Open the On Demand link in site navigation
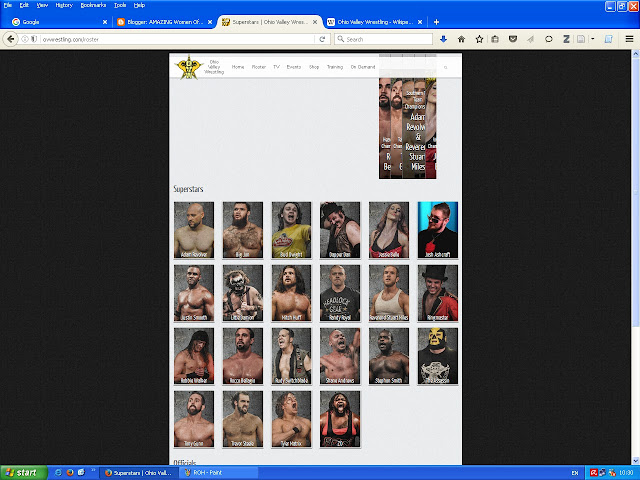This screenshot has width=640, height=480. click(x=363, y=67)
